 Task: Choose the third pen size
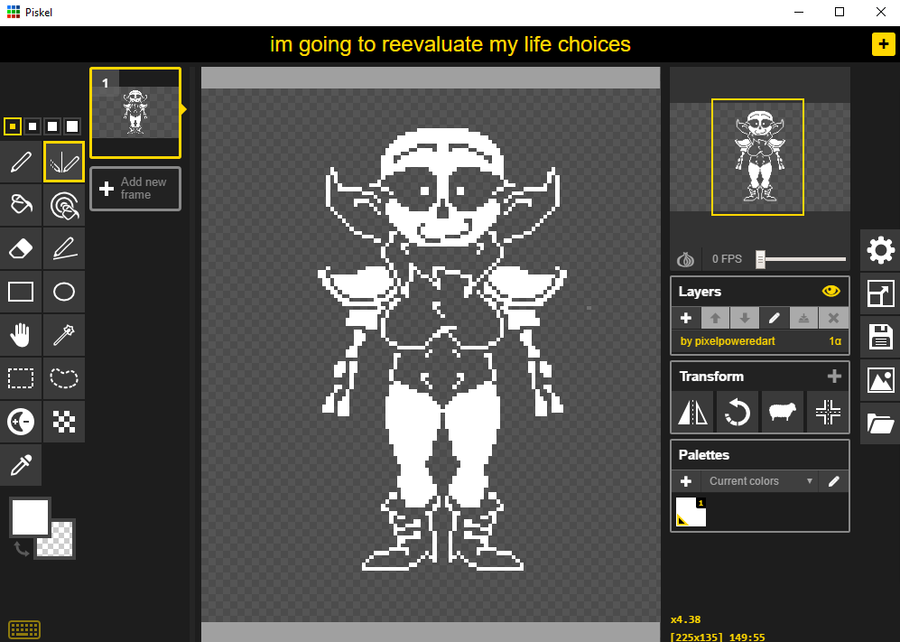52,126
